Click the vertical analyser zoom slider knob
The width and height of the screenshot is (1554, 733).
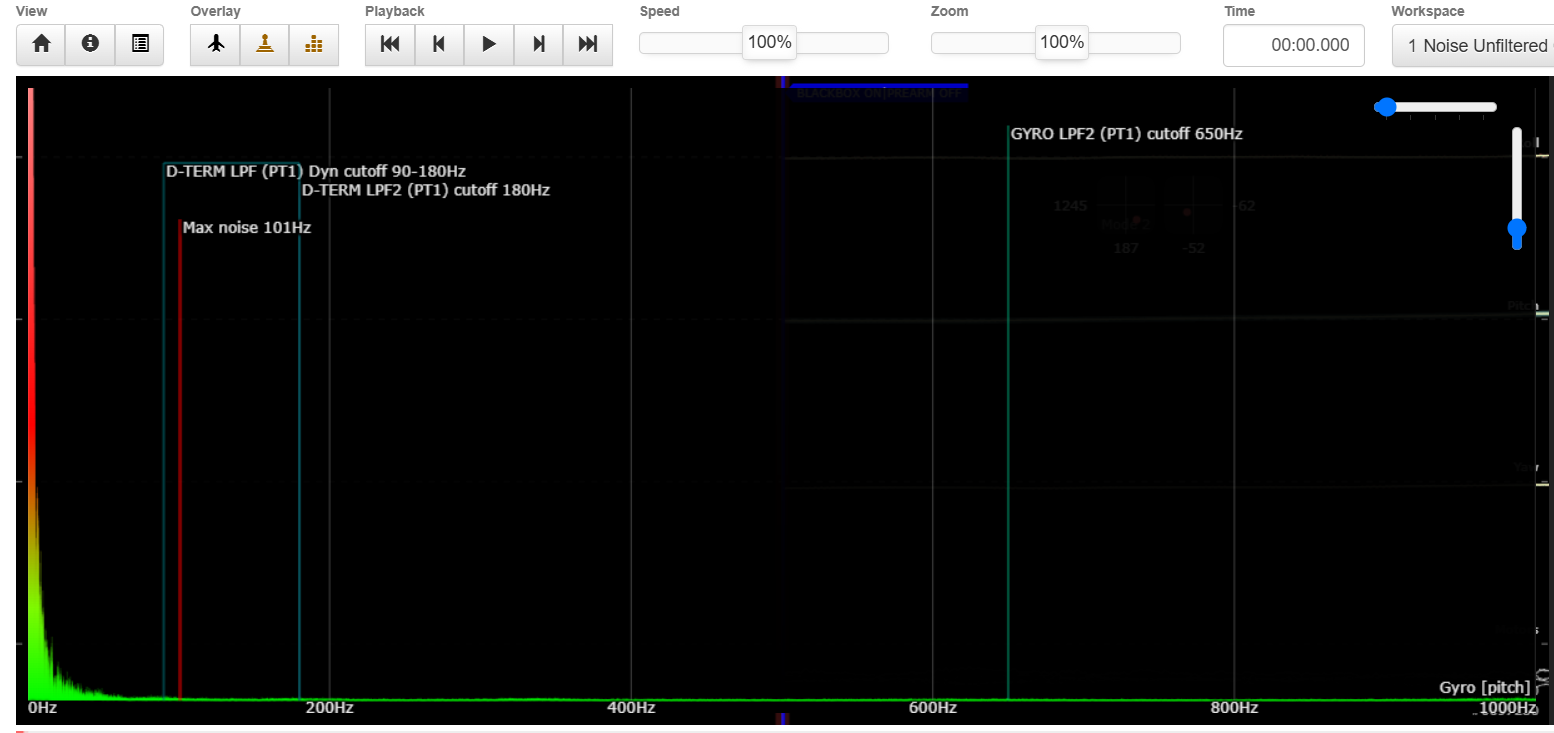(x=1517, y=229)
